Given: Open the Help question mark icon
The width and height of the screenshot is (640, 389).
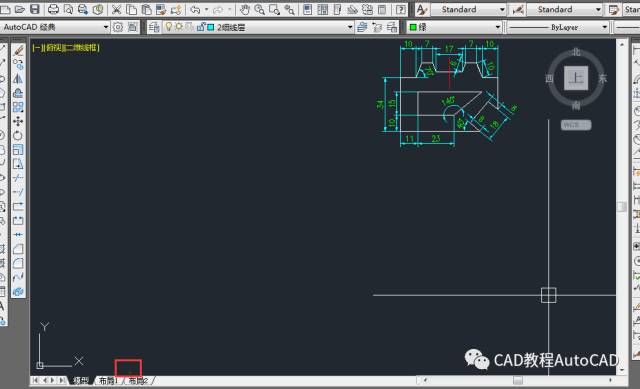Looking at the screenshot, I should pos(401,9).
